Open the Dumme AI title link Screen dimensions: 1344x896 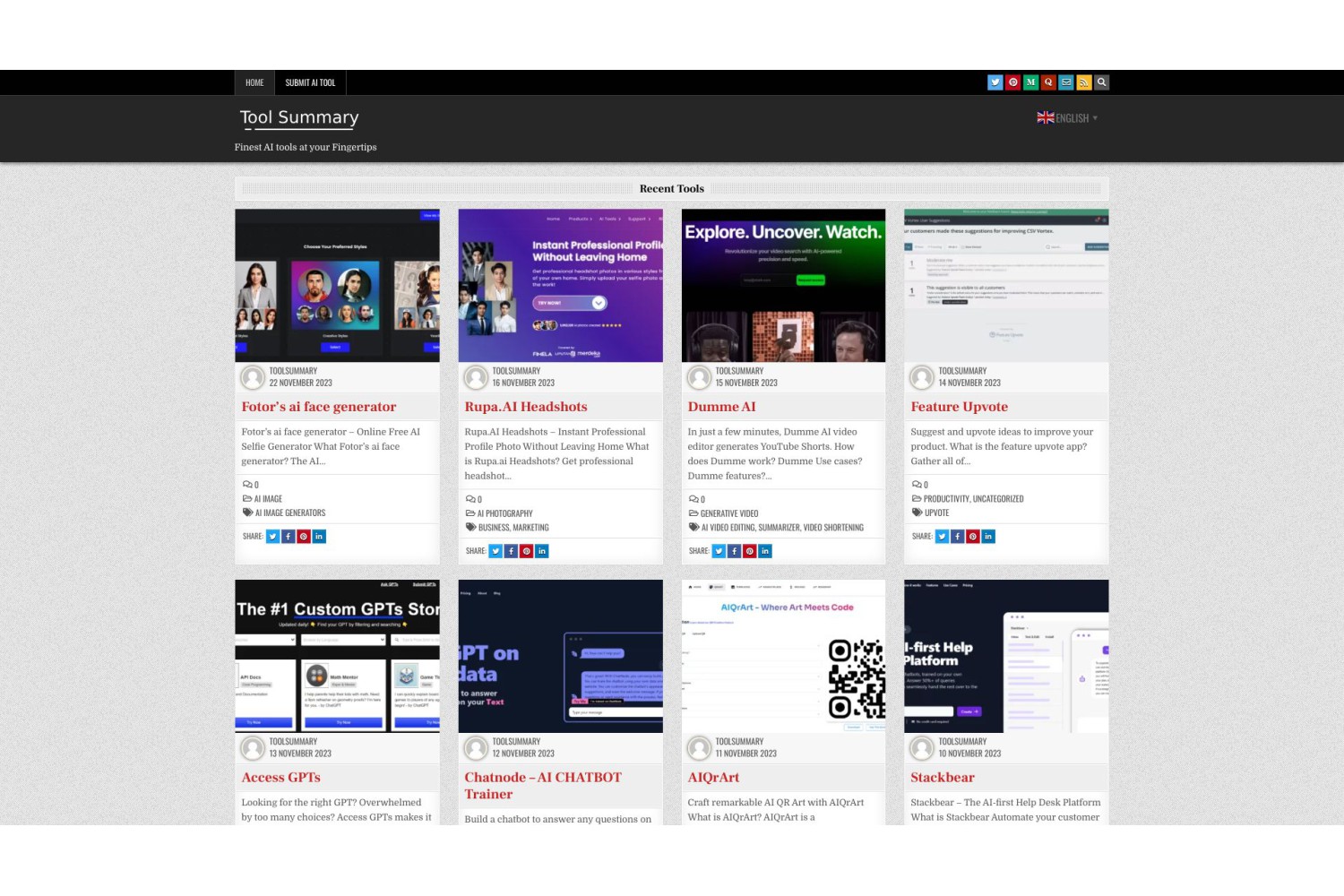[x=721, y=407]
